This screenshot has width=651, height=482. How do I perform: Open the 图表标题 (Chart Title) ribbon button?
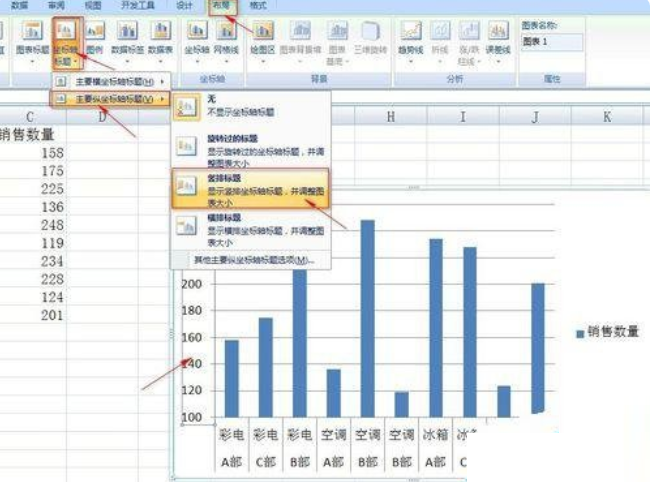tap(32, 40)
